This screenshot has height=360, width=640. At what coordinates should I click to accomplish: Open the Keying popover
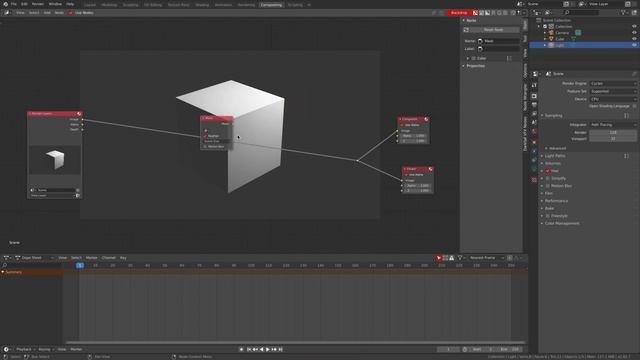point(46,349)
